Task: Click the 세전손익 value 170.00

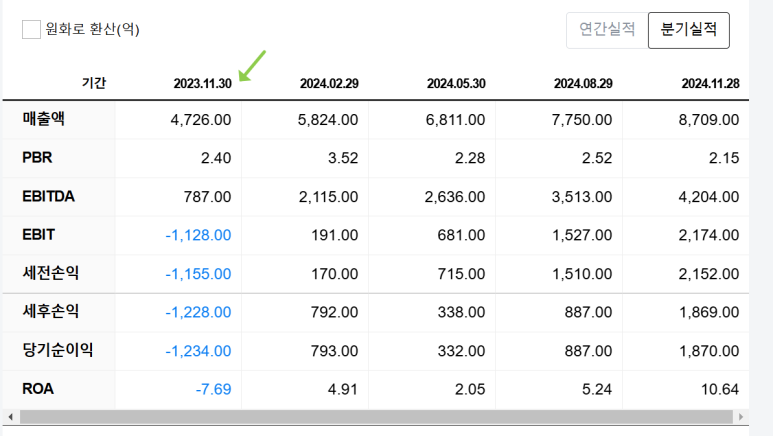Action: pyautogui.click(x=334, y=274)
